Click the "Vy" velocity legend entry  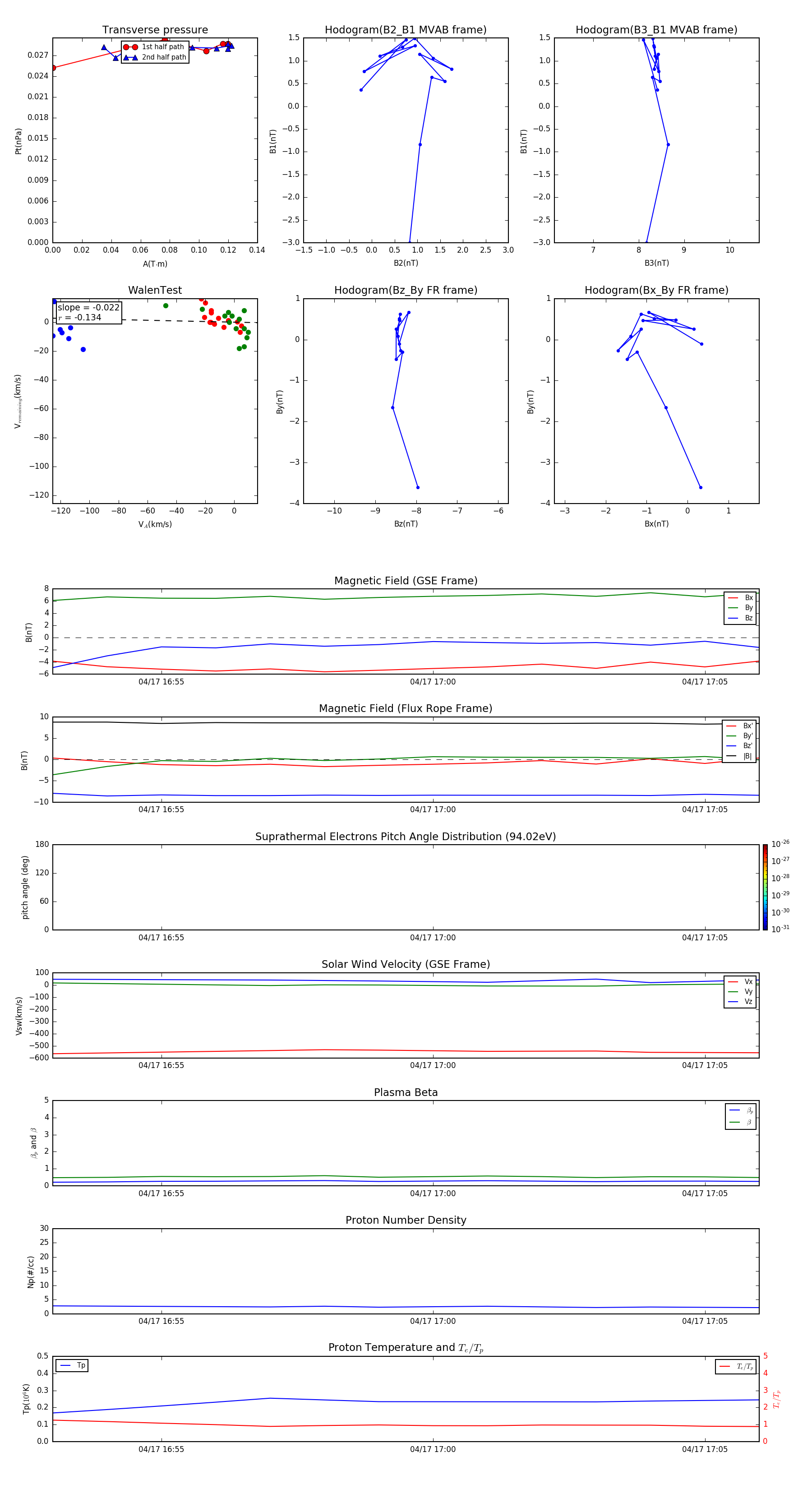[740, 991]
